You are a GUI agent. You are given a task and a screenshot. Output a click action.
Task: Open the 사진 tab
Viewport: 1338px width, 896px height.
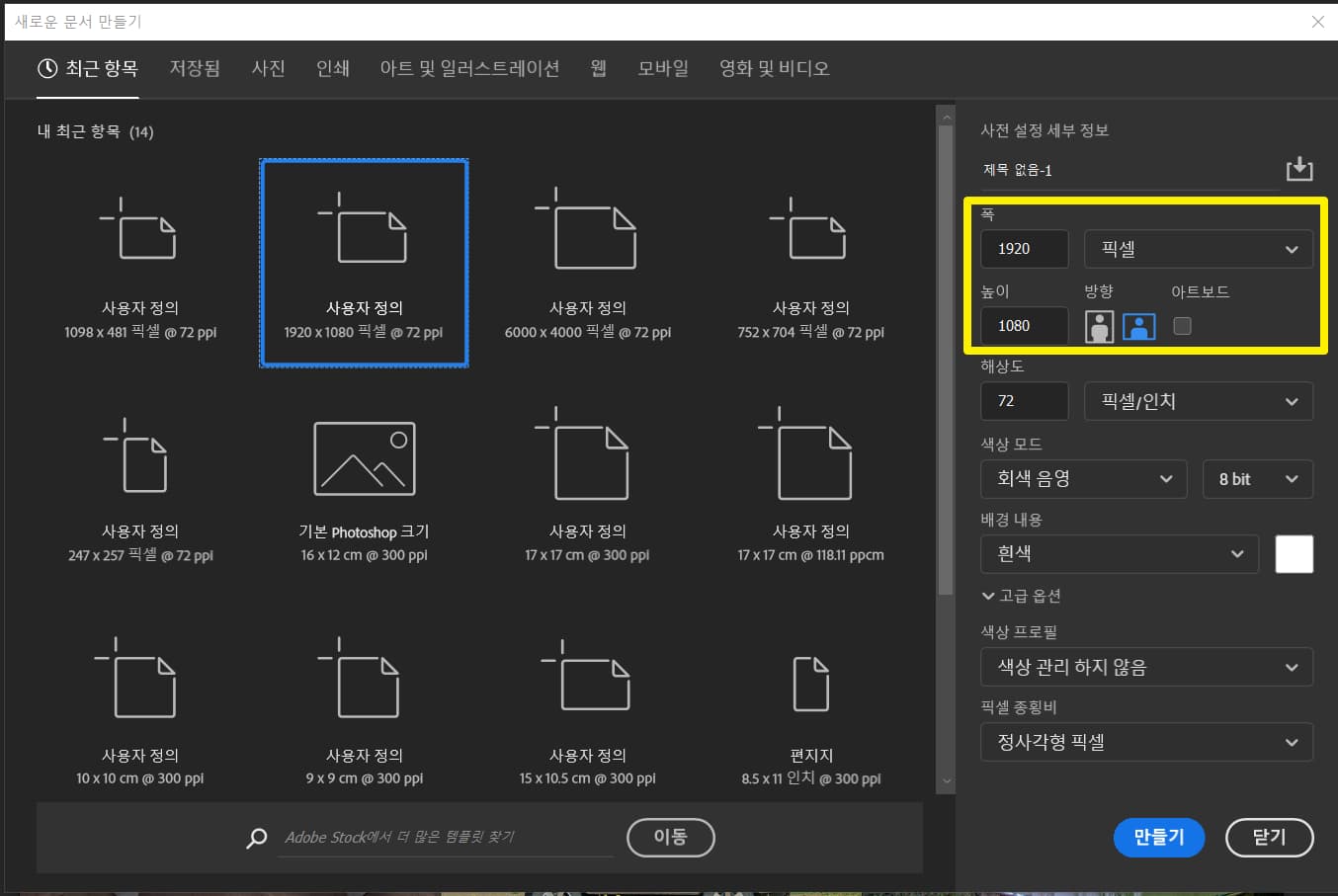pos(268,68)
